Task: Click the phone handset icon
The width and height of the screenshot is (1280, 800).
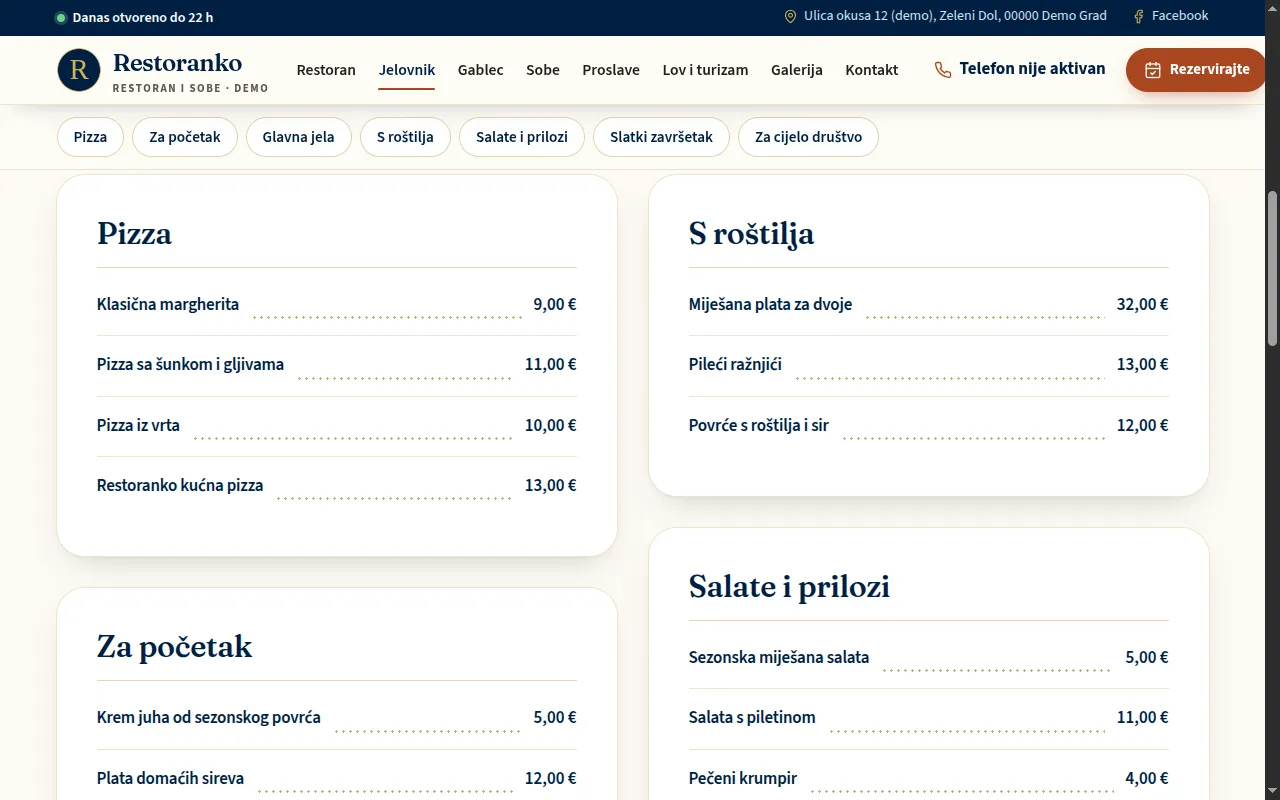Action: coord(943,70)
